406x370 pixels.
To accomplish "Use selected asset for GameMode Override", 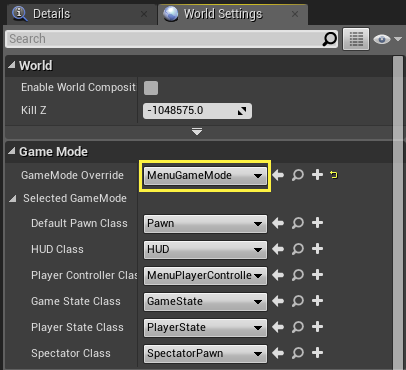I will [x=278, y=175].
